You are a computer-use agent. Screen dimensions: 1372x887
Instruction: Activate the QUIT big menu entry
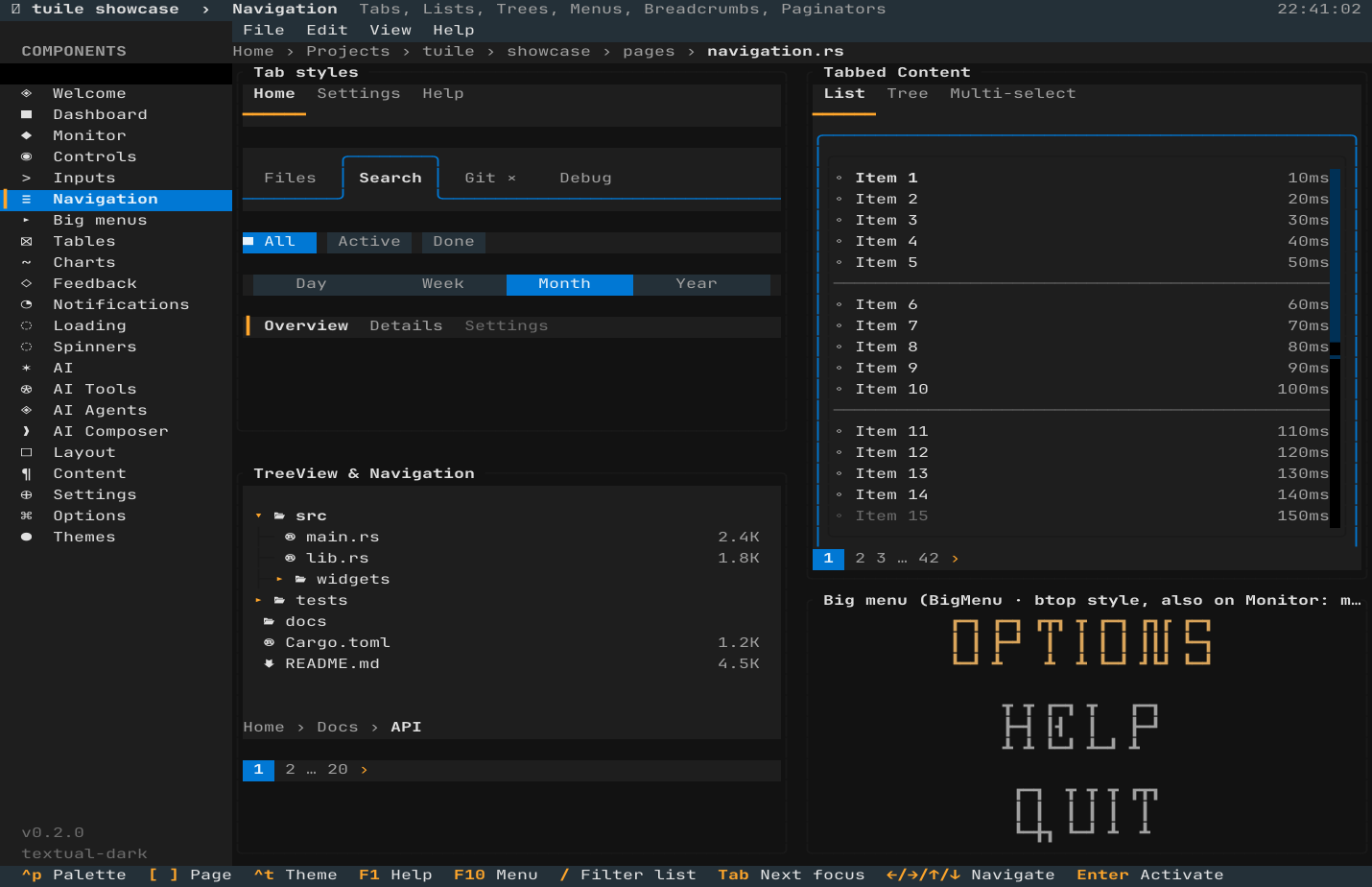pyautogui.click(x=1087, y=813)
